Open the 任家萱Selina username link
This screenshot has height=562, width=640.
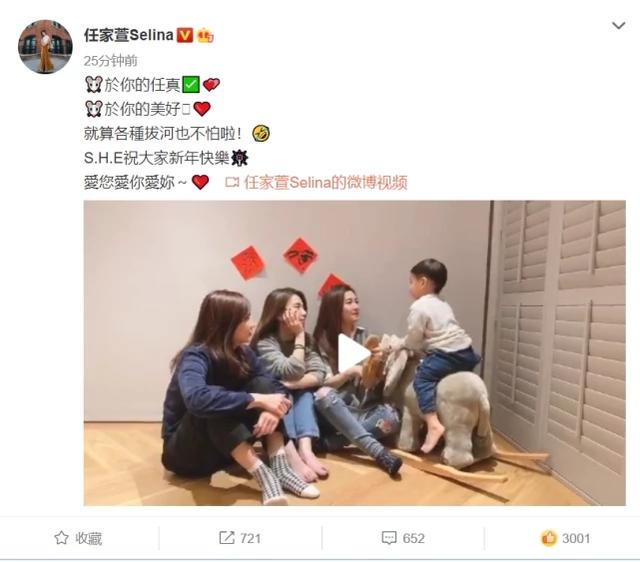[x=129, y=35]
